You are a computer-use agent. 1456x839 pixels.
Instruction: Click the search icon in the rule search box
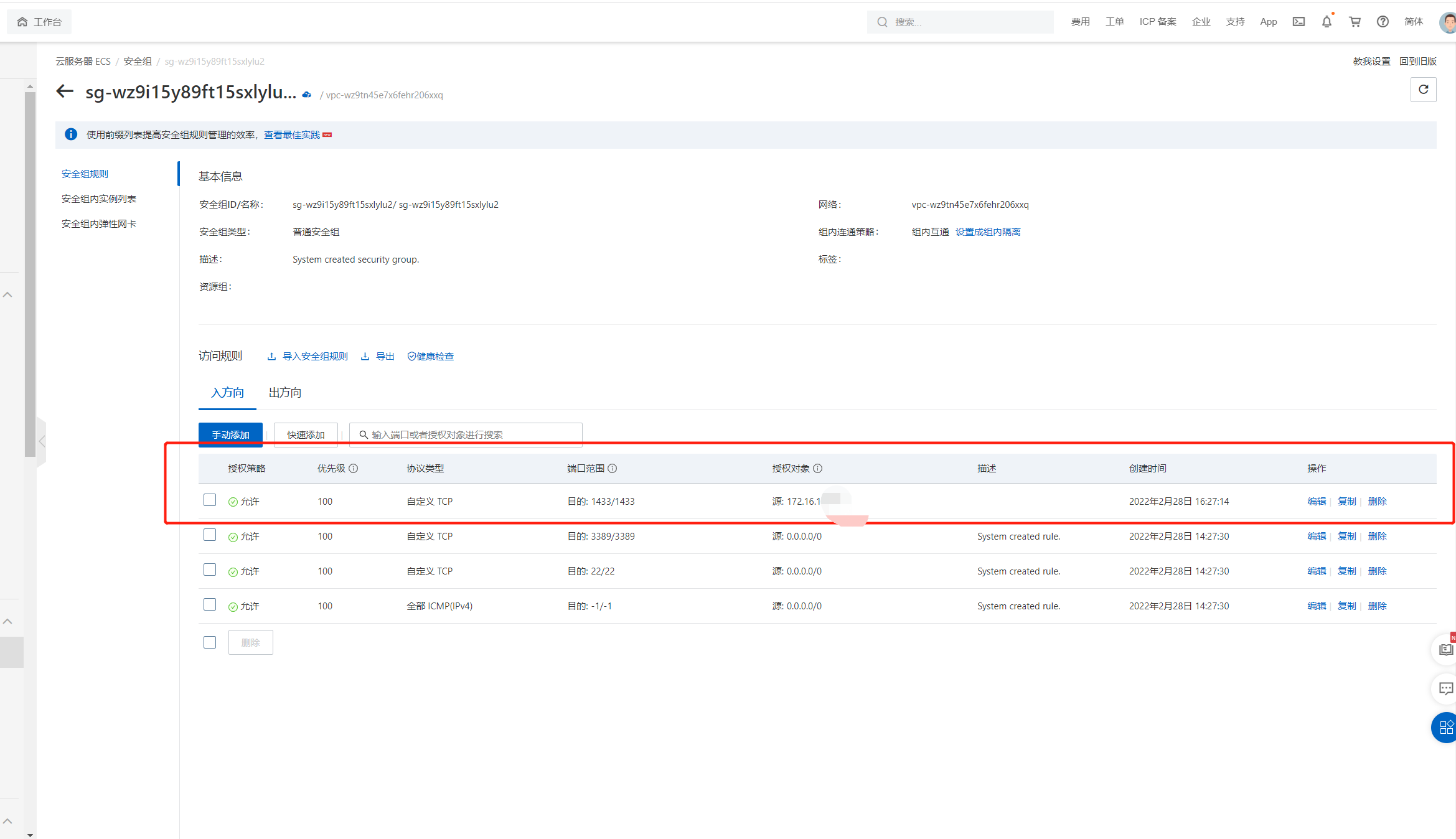(x=364, y=434)
